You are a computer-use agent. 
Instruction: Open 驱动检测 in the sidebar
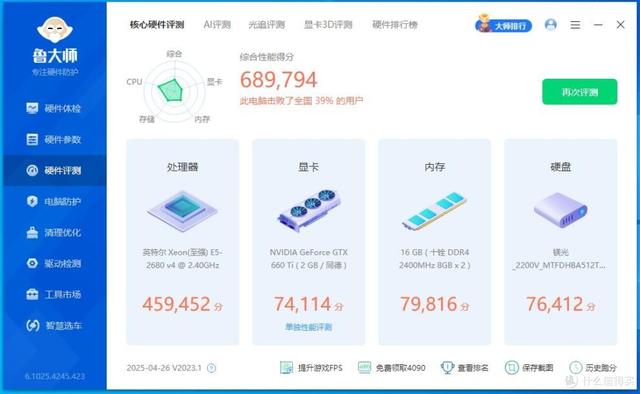53,263
